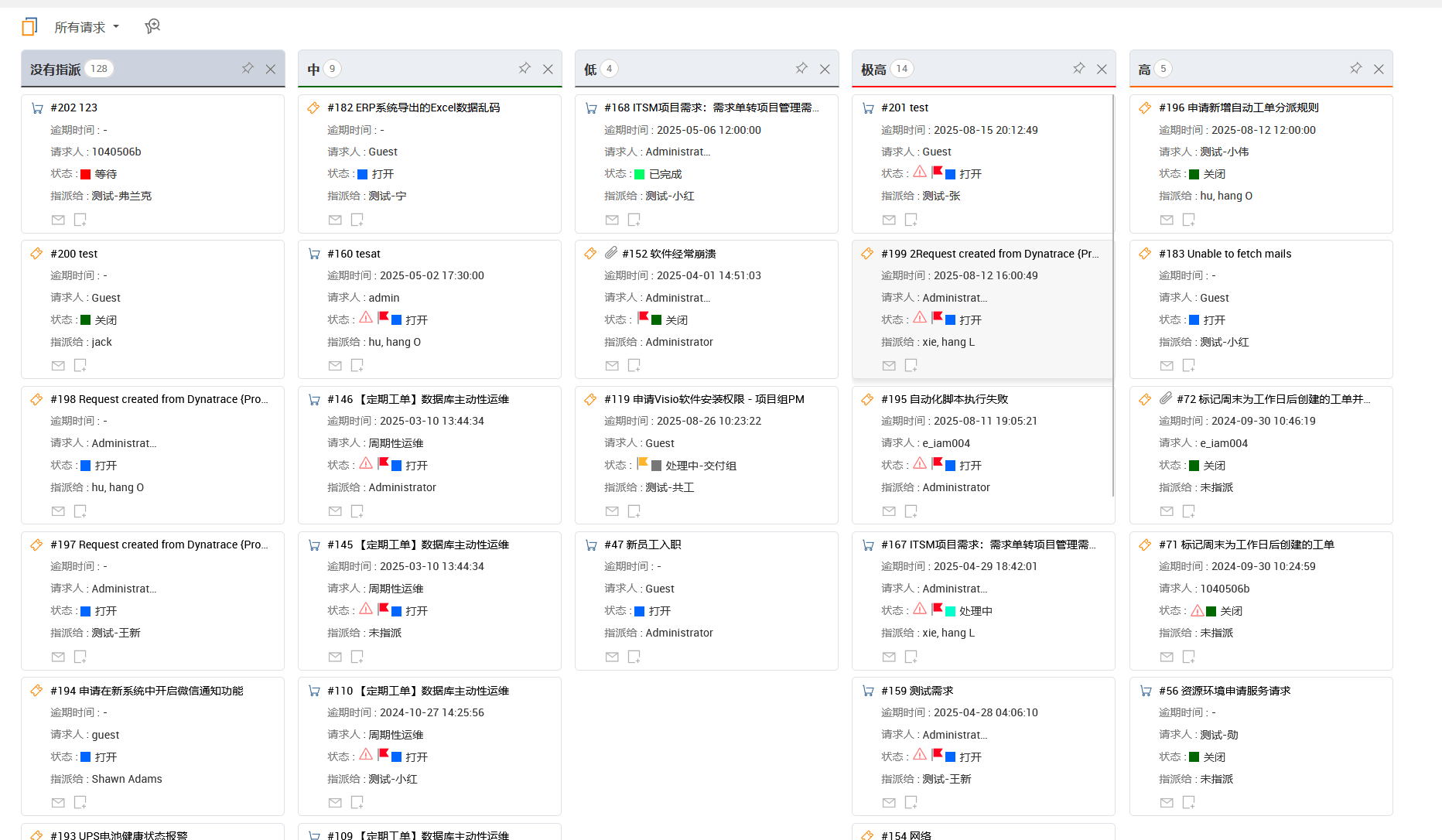Click the mail icon on request #47 新员工入职

click(x=612, y=657)
